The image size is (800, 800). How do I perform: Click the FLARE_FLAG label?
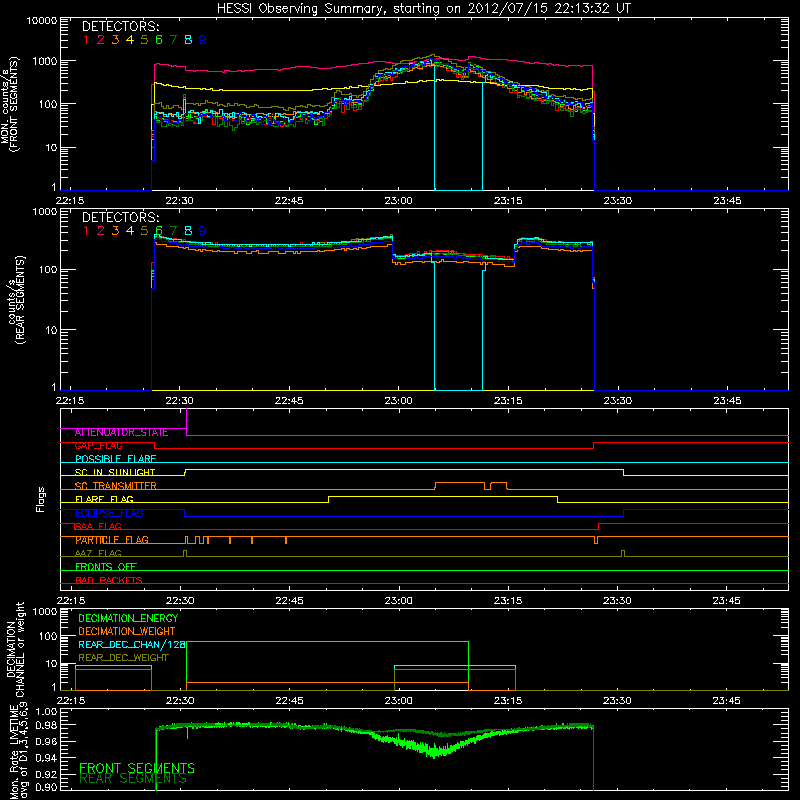[x=104, y=499]
